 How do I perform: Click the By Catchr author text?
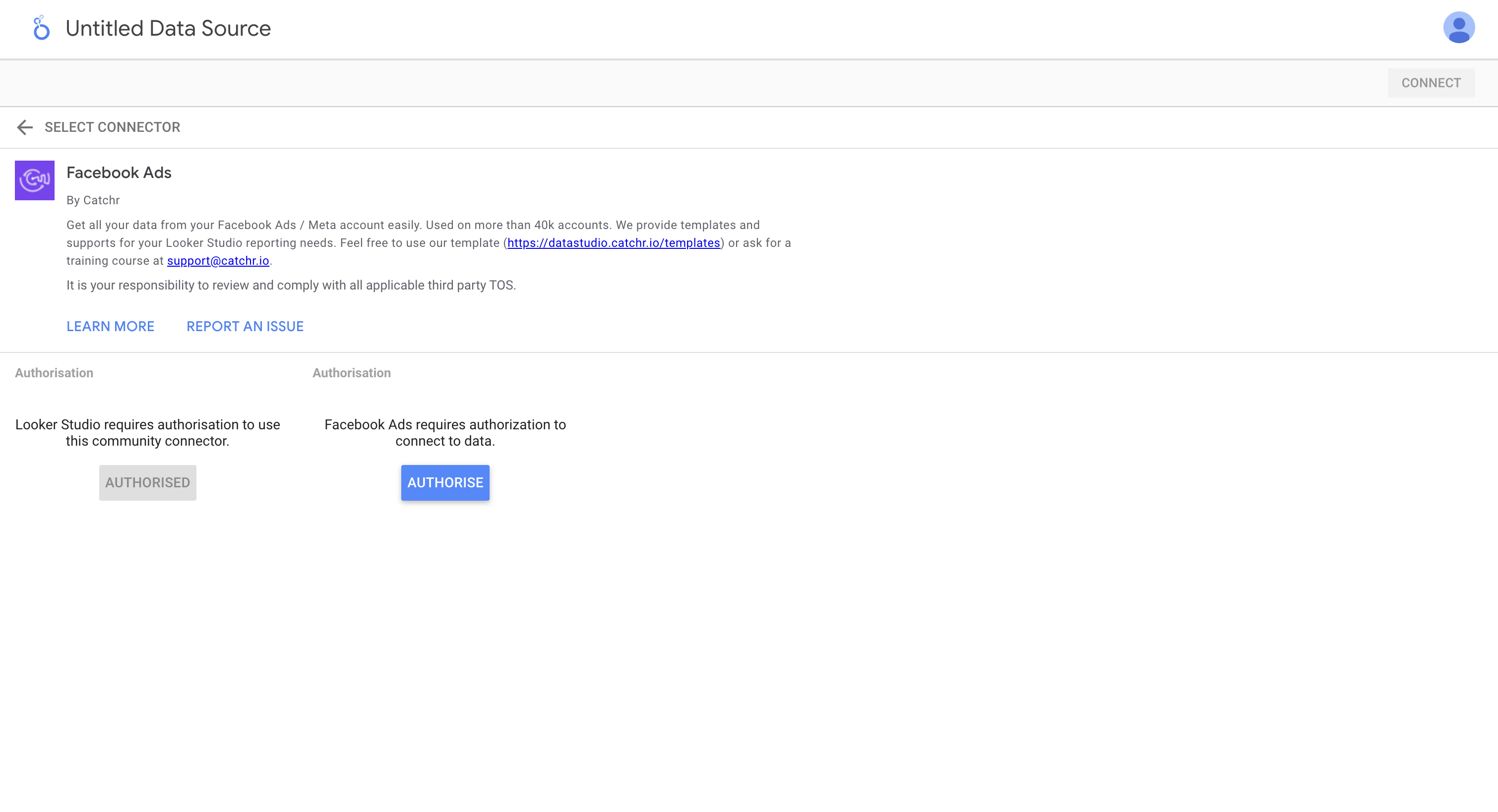pos(93,201)
